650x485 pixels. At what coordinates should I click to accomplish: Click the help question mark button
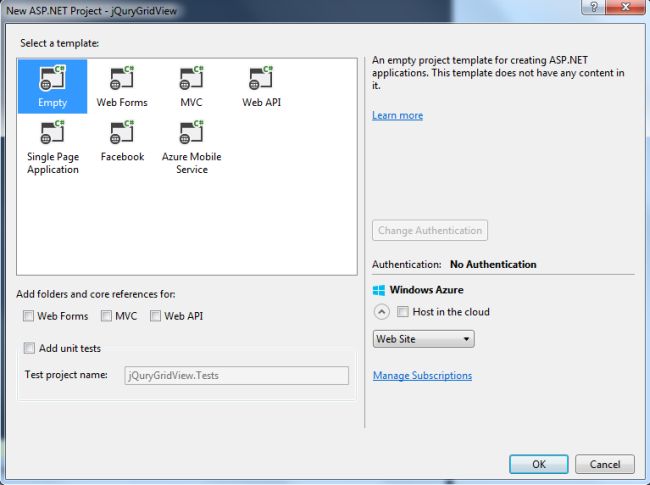click(x=593, y=7)
